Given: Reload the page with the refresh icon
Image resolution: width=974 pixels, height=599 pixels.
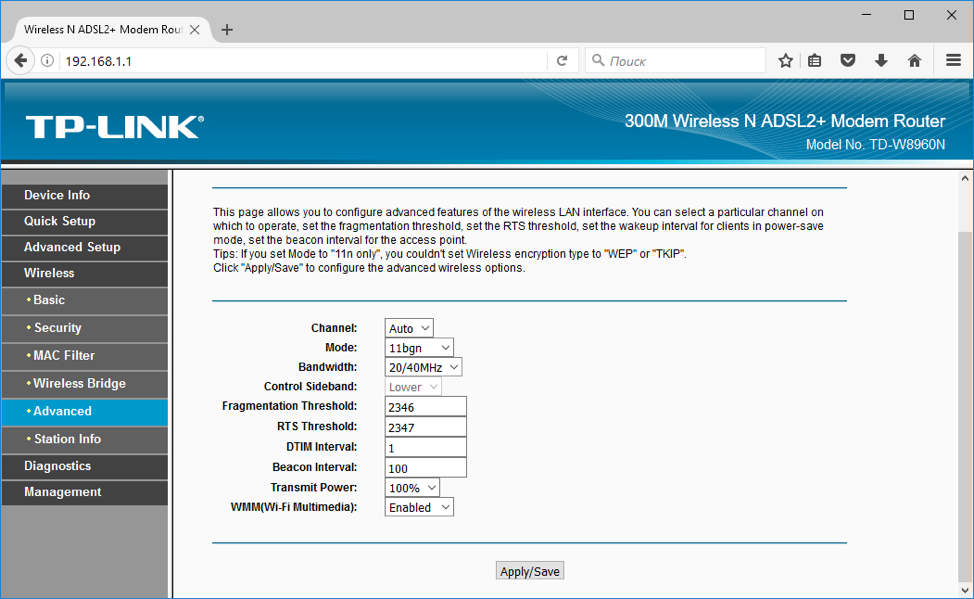Looking at the screenshot, I should pyautogui.click(x=562, y=61).
